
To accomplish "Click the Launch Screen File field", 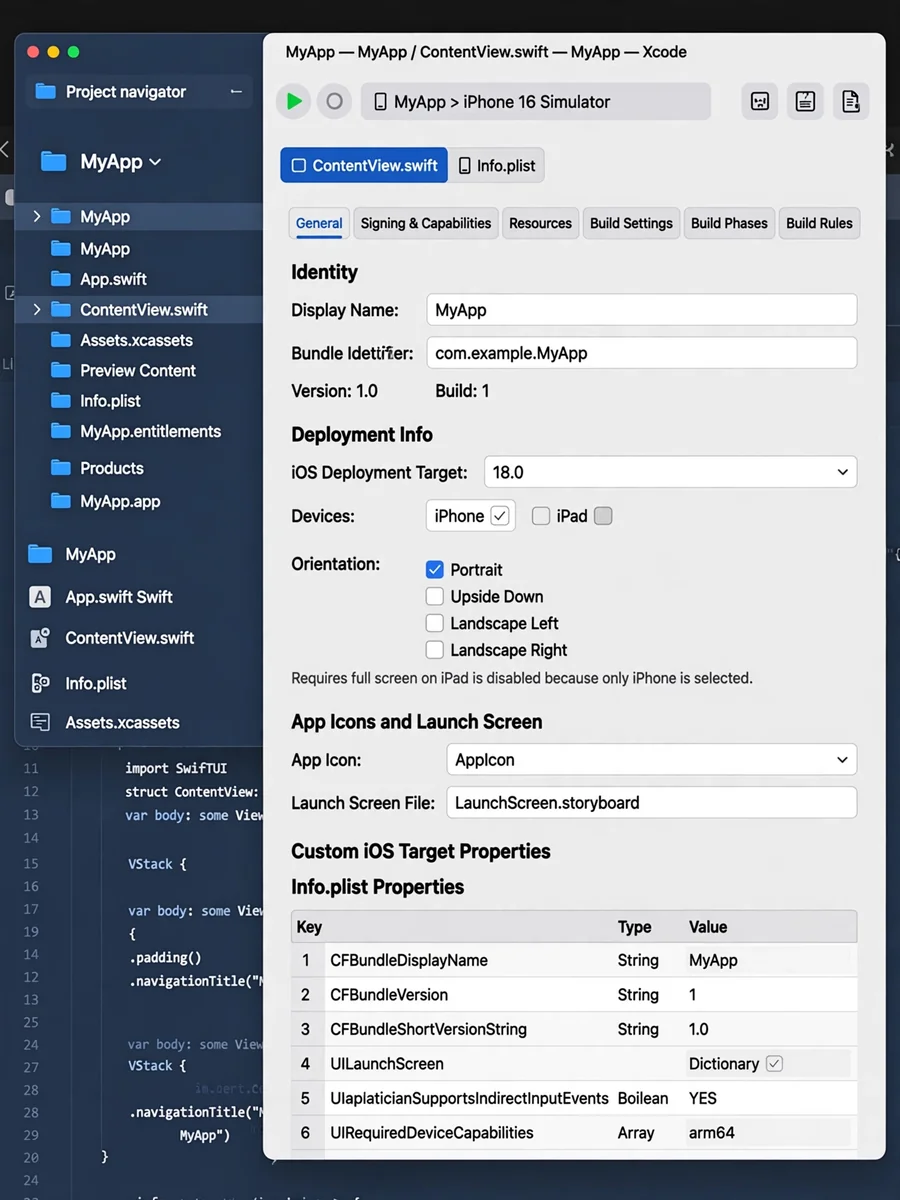I will click(x=651, y=803).
